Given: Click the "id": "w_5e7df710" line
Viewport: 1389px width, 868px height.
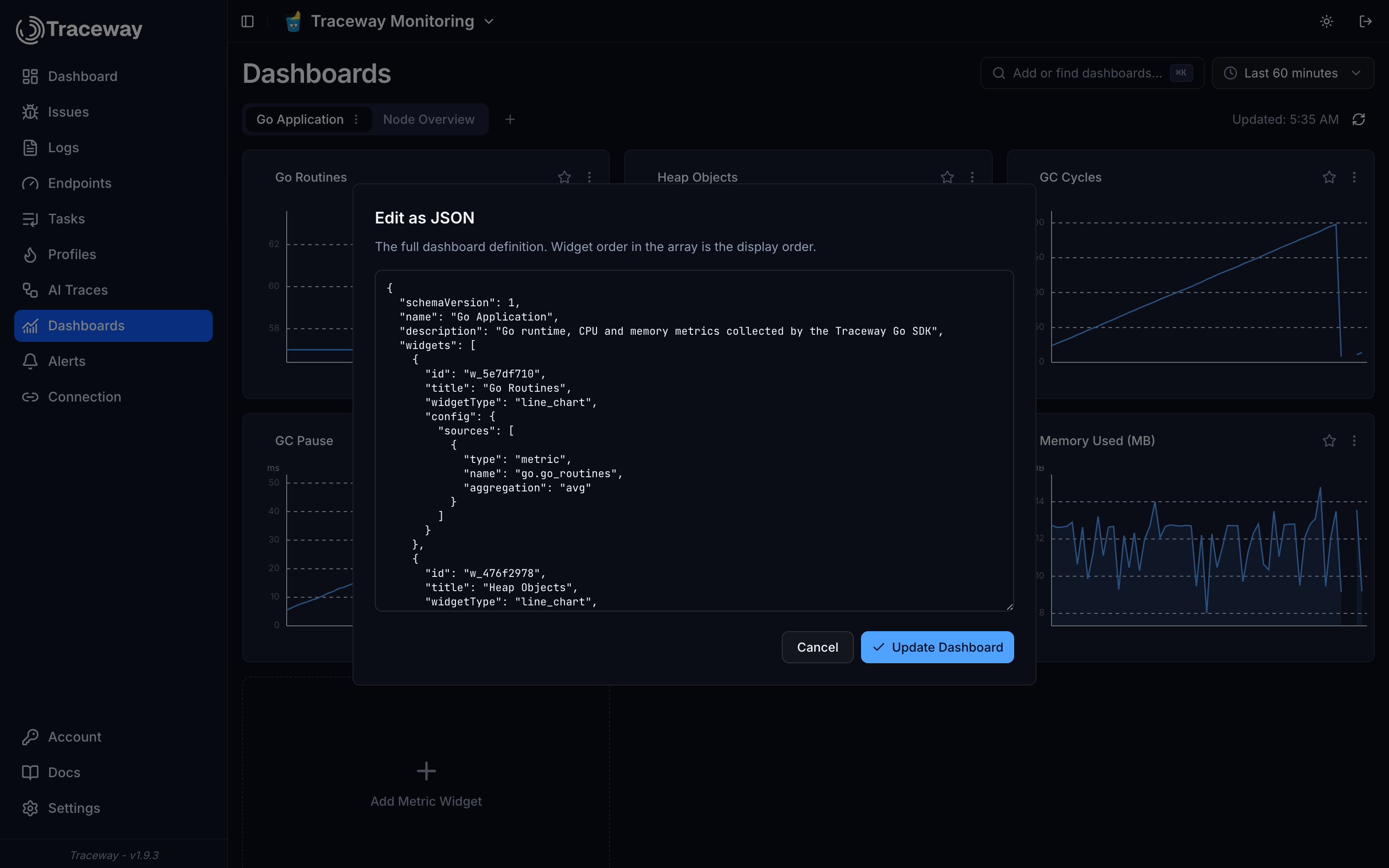Looking at the screenshot, I should (x=486, y=374).
